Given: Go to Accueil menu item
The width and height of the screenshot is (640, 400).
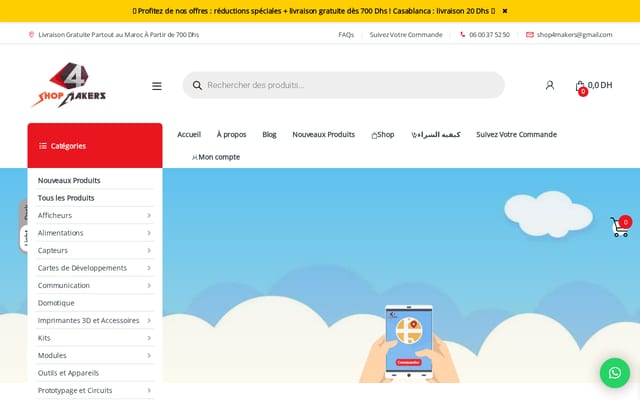Looking at the screenshot, I should [189, 134].
